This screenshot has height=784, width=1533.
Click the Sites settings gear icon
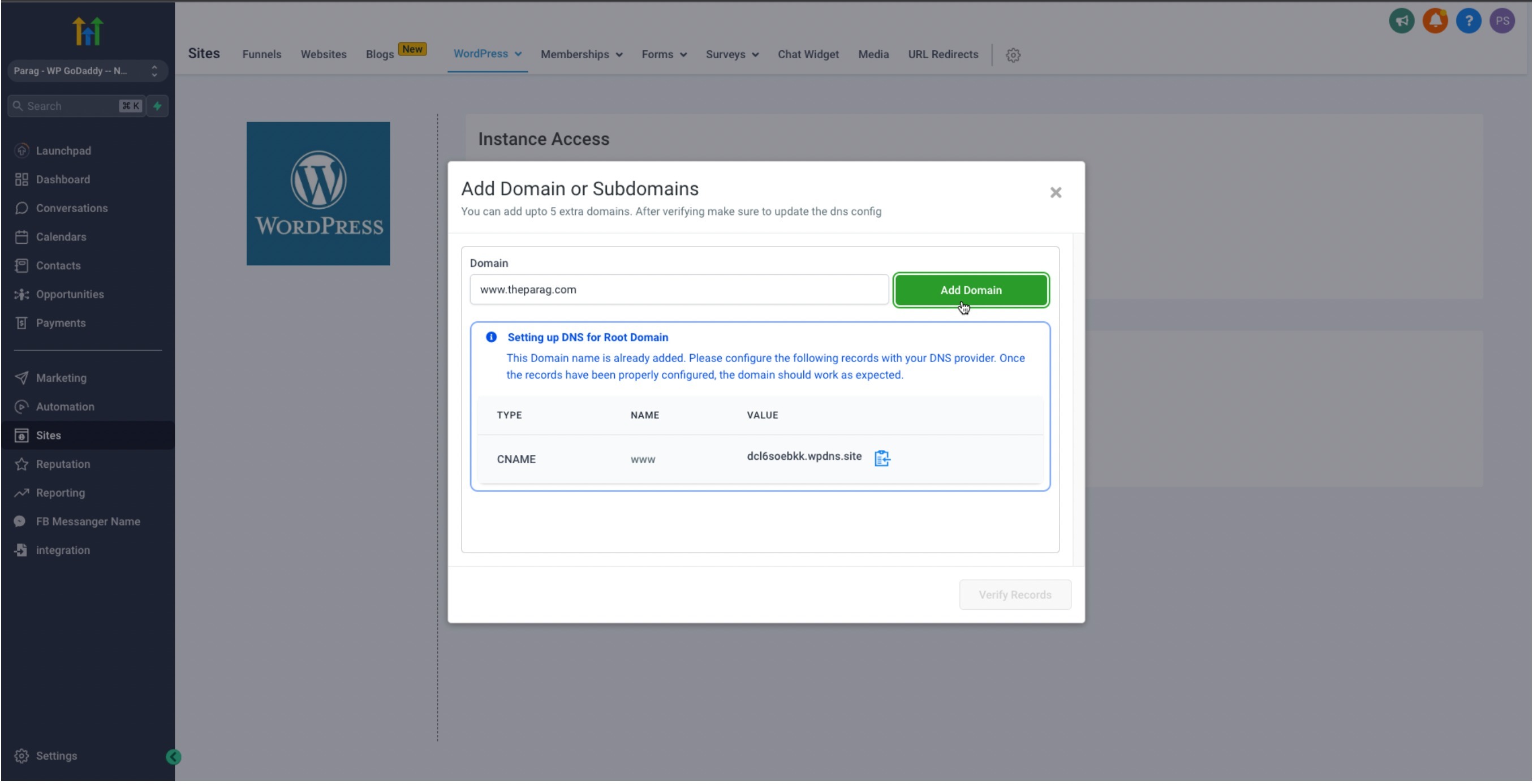click(x=1013, y=55)
